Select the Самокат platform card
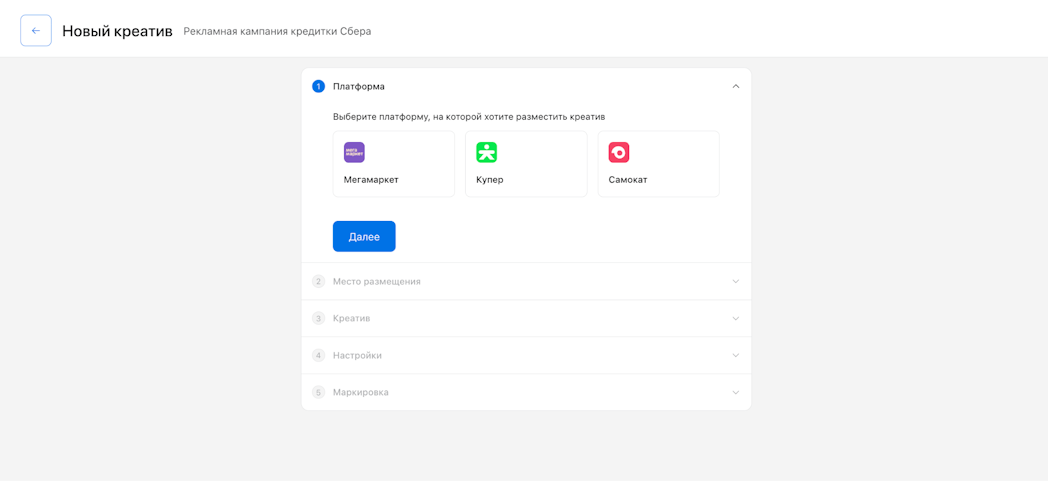Viewport: 1048px width, 481px height. tap(658, 164)
